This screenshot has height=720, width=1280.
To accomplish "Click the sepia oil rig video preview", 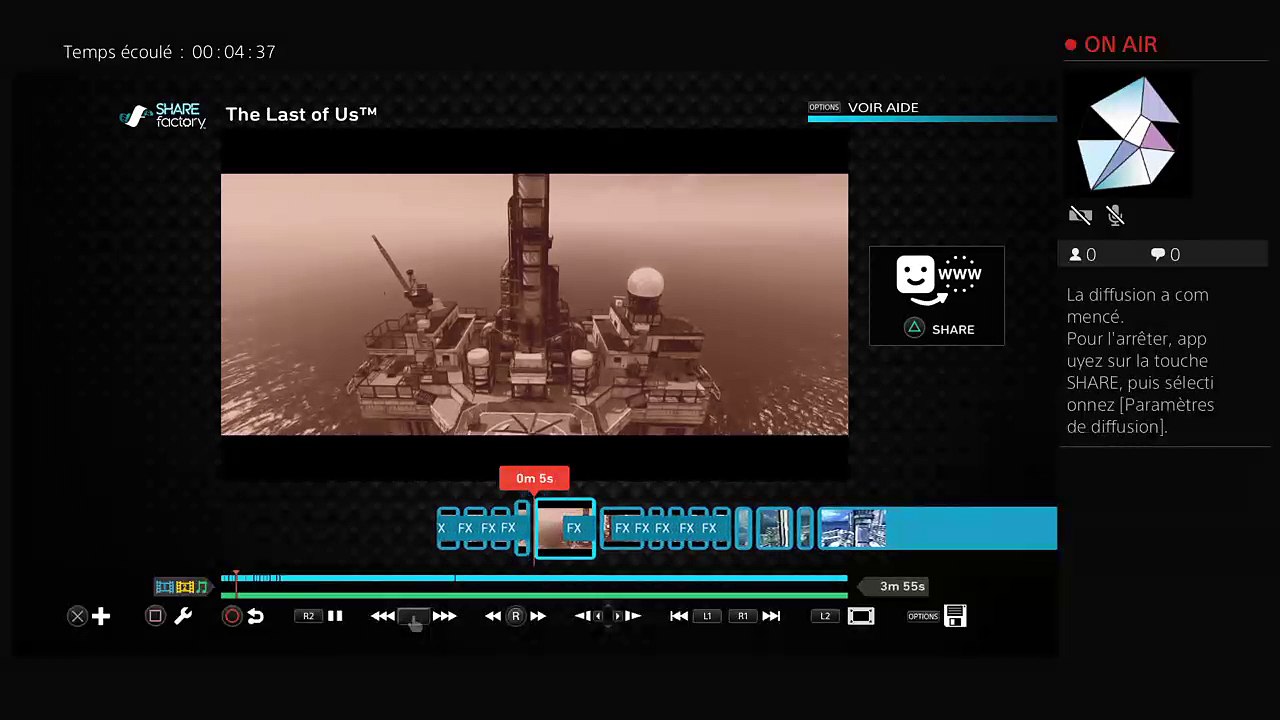I will 534,304.
